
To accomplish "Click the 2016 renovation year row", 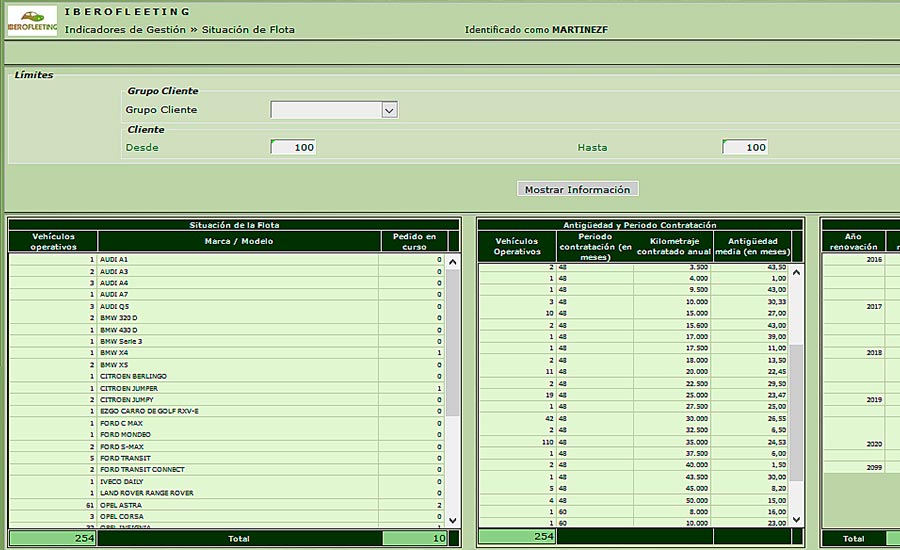I will click(854, 259).
